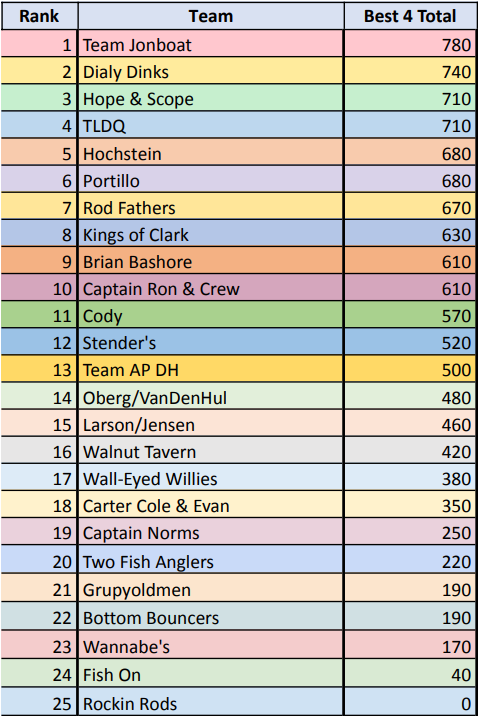Select the Walnut Tavern cell
The height and width of the screenshot is (718, 478).
211,451
